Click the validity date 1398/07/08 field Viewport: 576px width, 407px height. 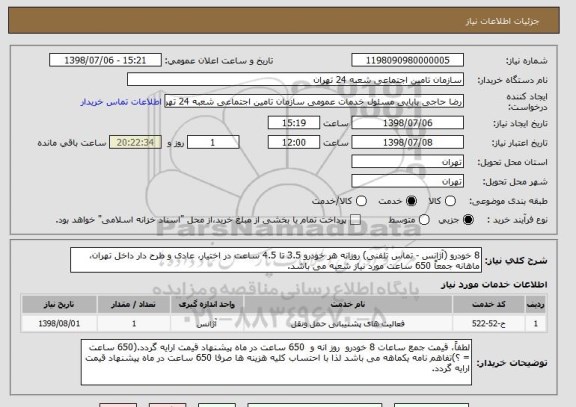tap(407, 142)
